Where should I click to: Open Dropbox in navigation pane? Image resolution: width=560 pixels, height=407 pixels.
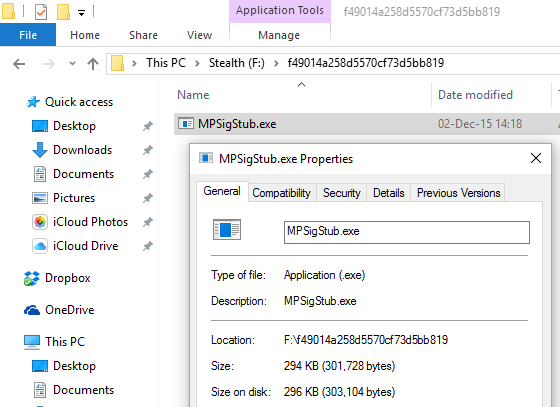(68, 278)
